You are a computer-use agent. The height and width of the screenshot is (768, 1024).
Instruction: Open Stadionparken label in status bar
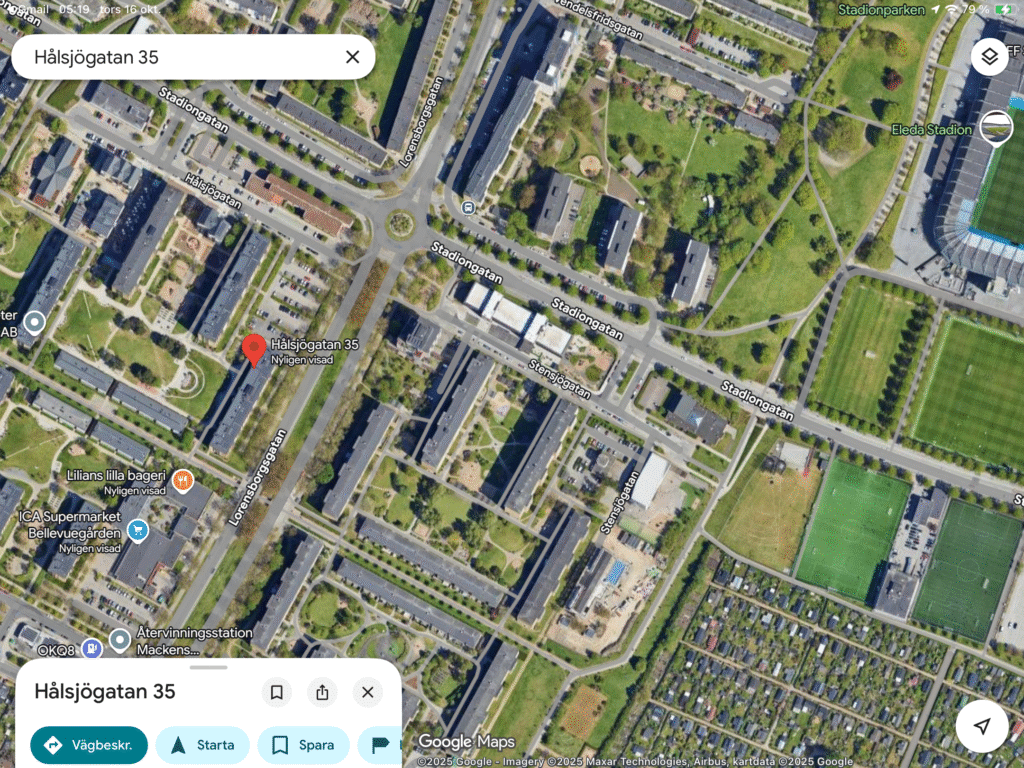click(881, 10)
